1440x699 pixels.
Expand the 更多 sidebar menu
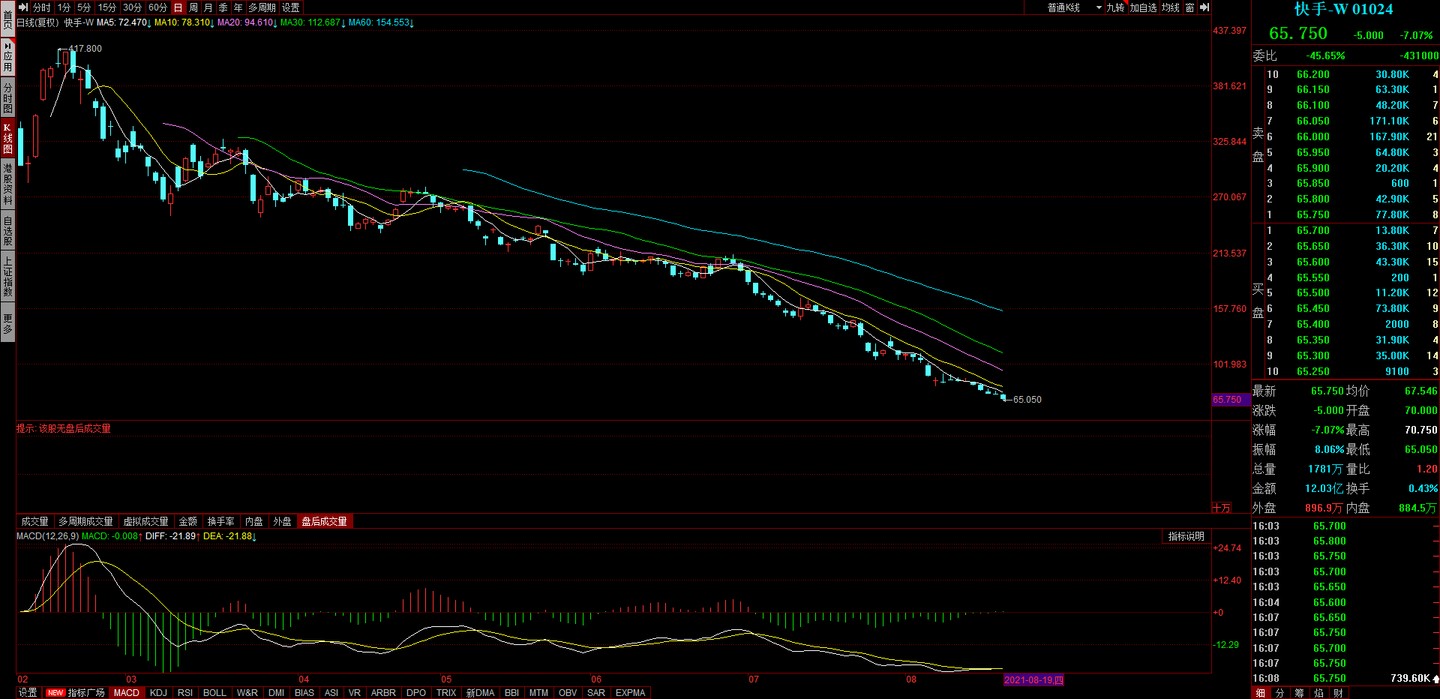point(7,324)
